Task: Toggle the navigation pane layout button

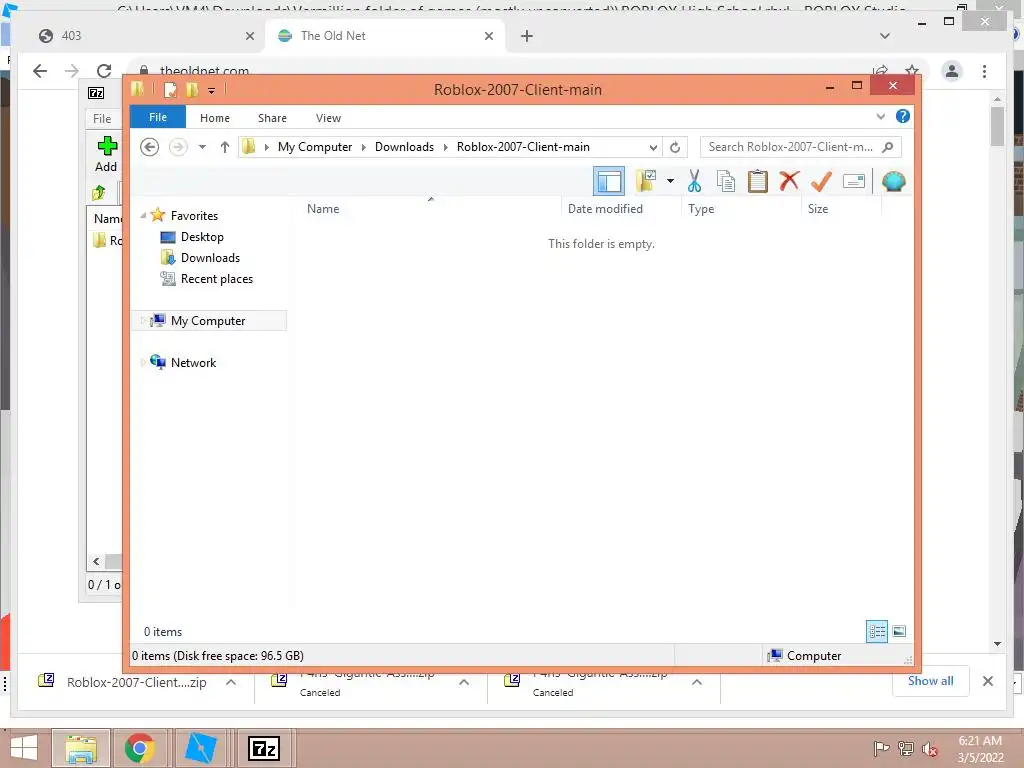Action: point(609,181)
